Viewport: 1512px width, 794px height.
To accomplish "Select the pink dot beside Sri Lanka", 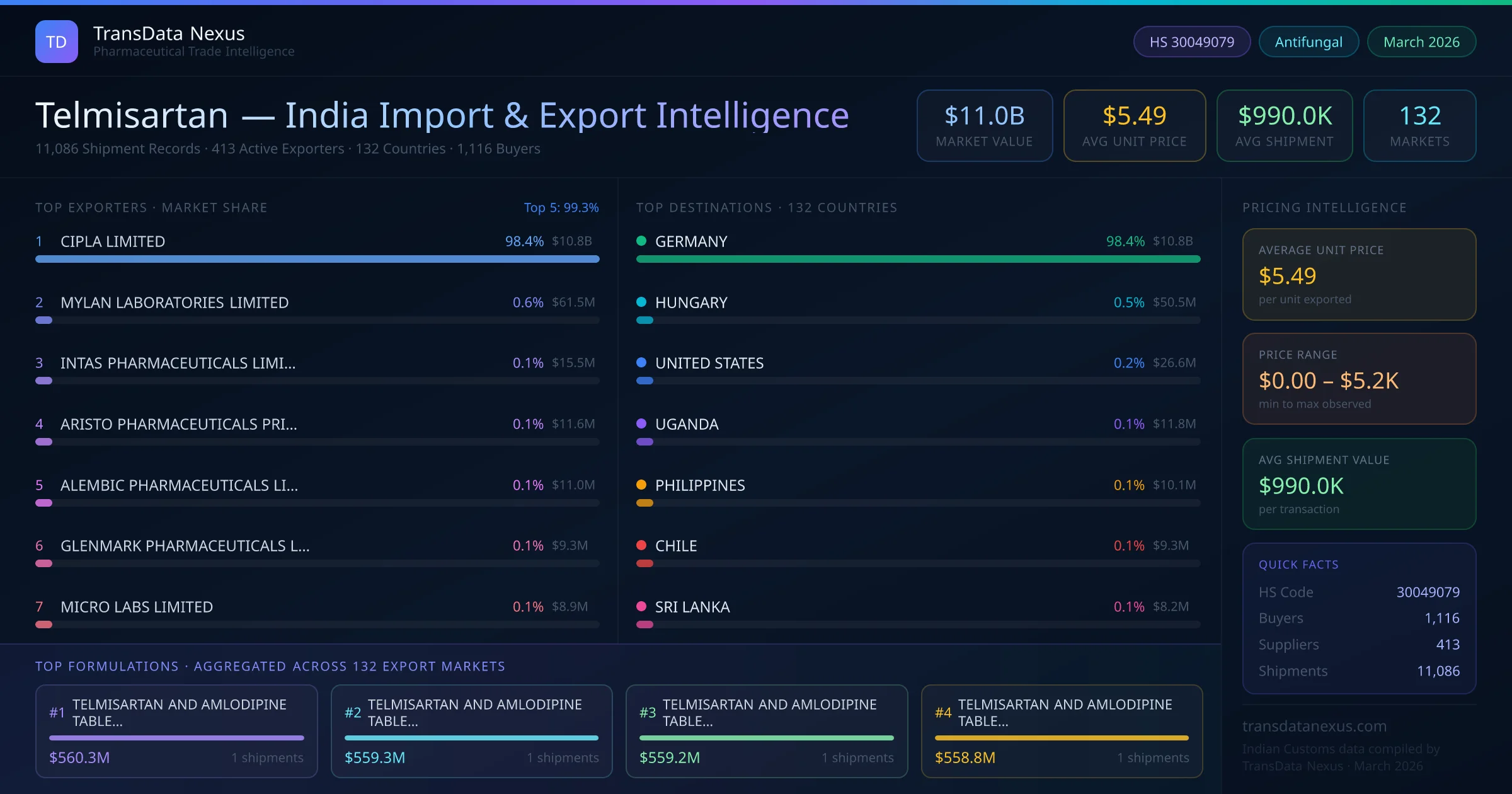I will click(x=641, y=607).
